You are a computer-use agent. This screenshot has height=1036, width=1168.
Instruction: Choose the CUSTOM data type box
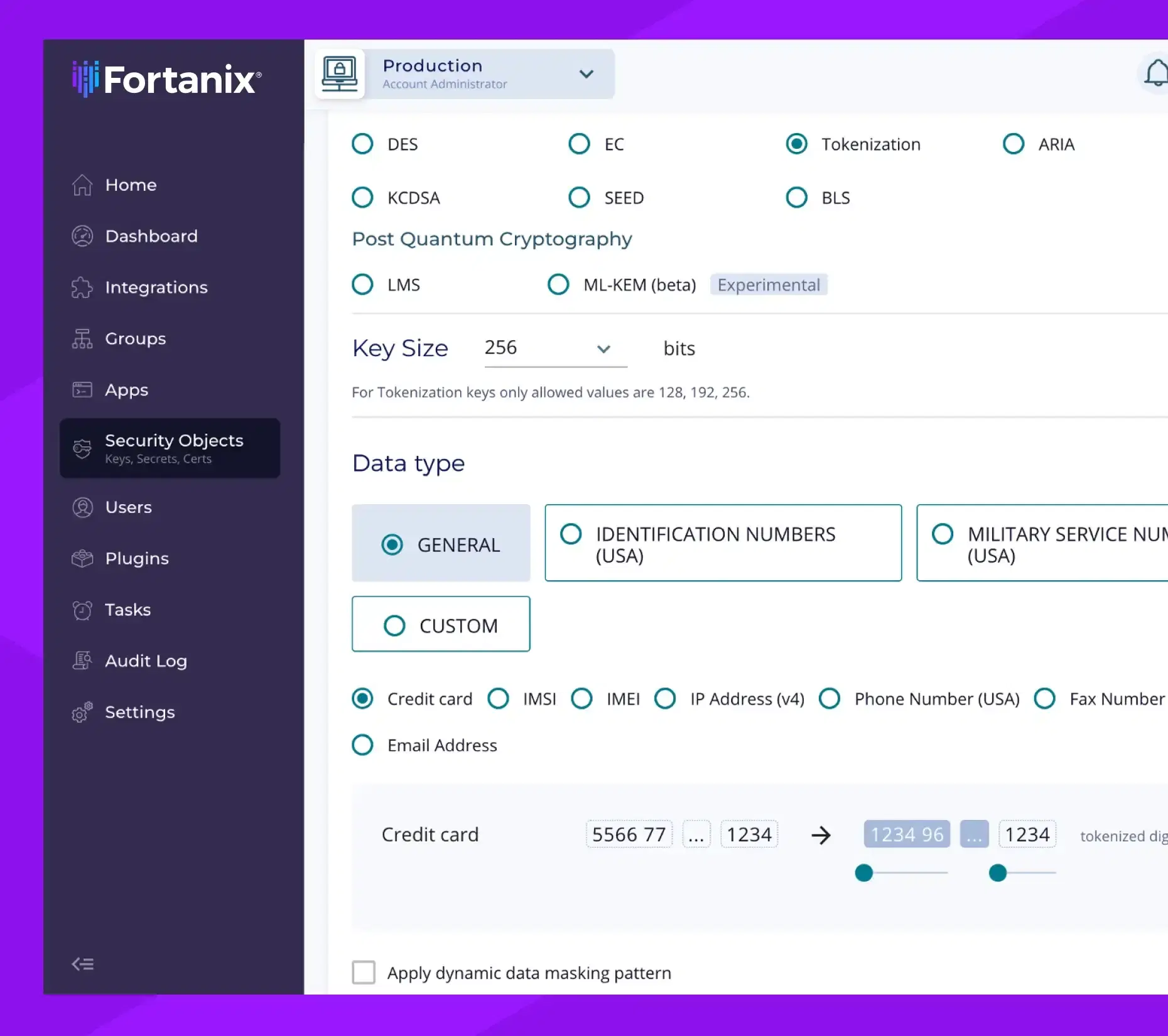point(441,624)
